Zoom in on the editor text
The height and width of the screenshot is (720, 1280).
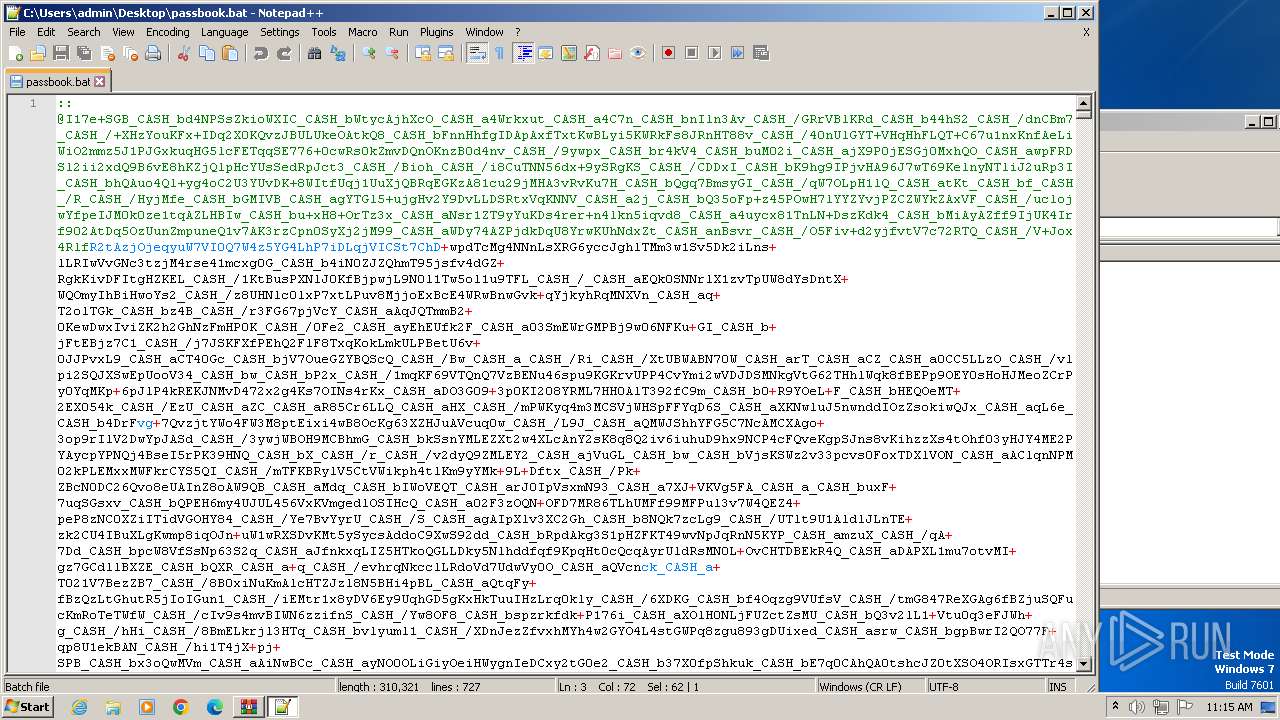click(369, 53)
